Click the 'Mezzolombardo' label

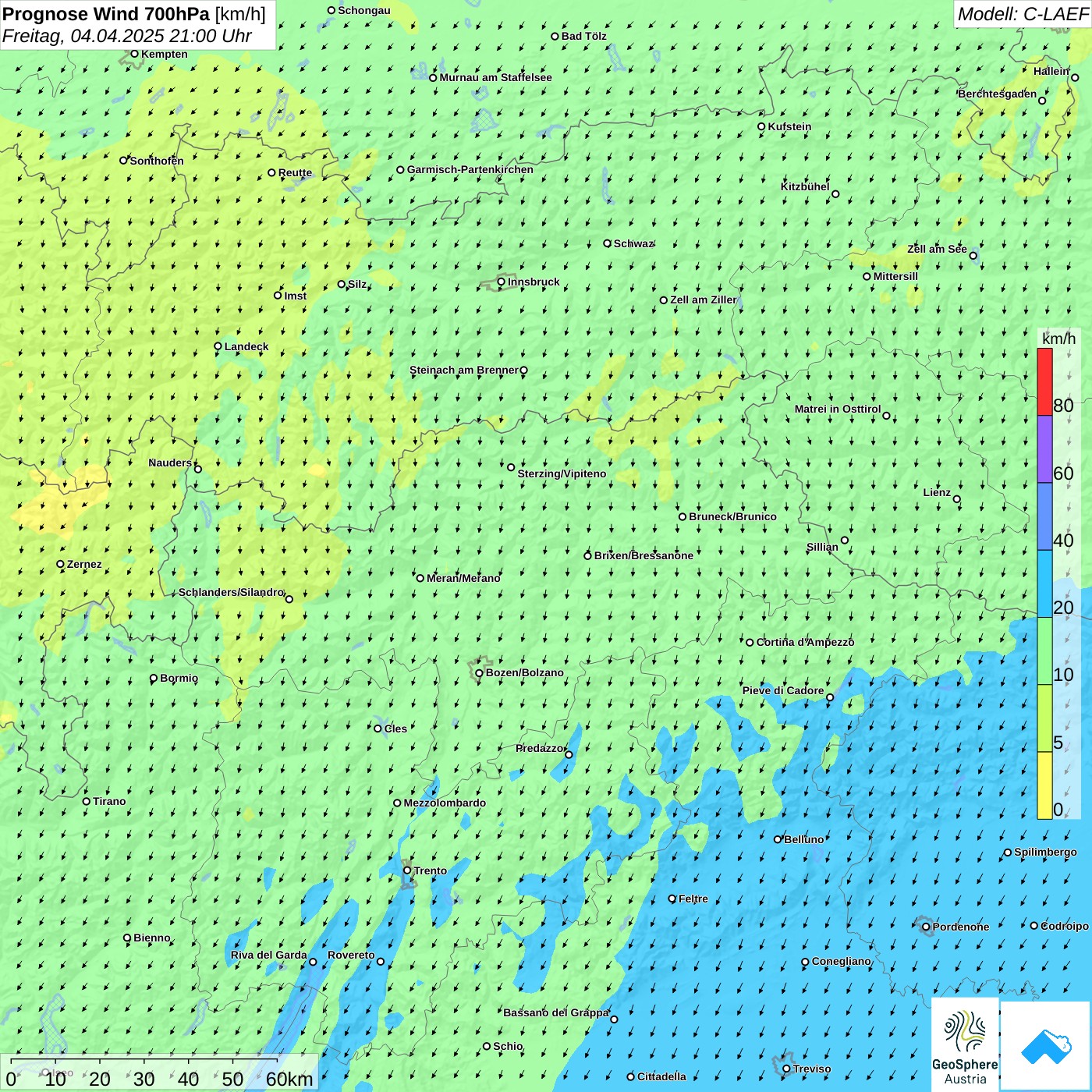click(445, 803)
